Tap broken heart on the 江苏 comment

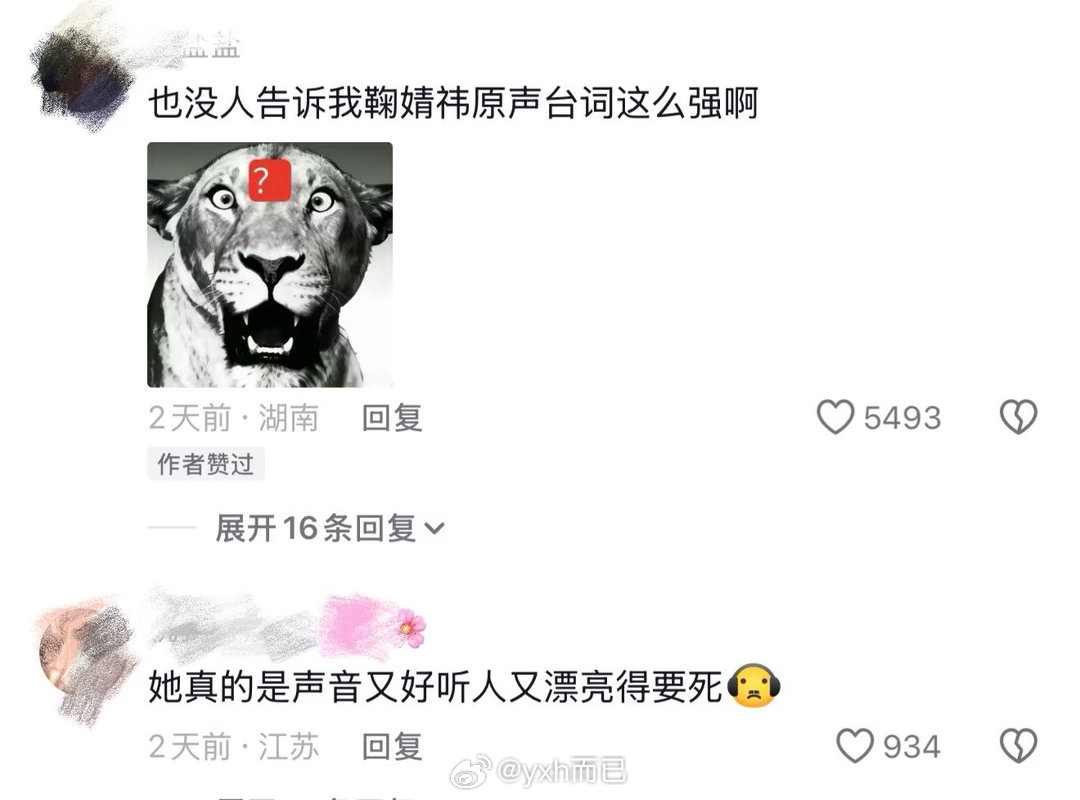1018,746
